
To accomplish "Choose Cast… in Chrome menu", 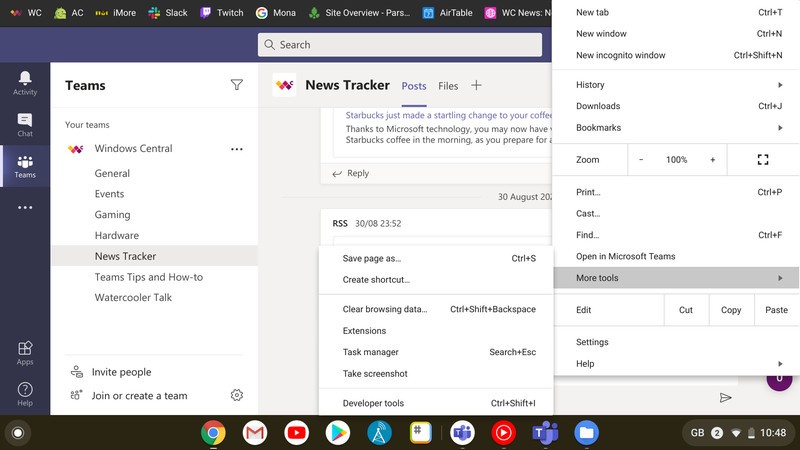I will (x=677, y=213).
